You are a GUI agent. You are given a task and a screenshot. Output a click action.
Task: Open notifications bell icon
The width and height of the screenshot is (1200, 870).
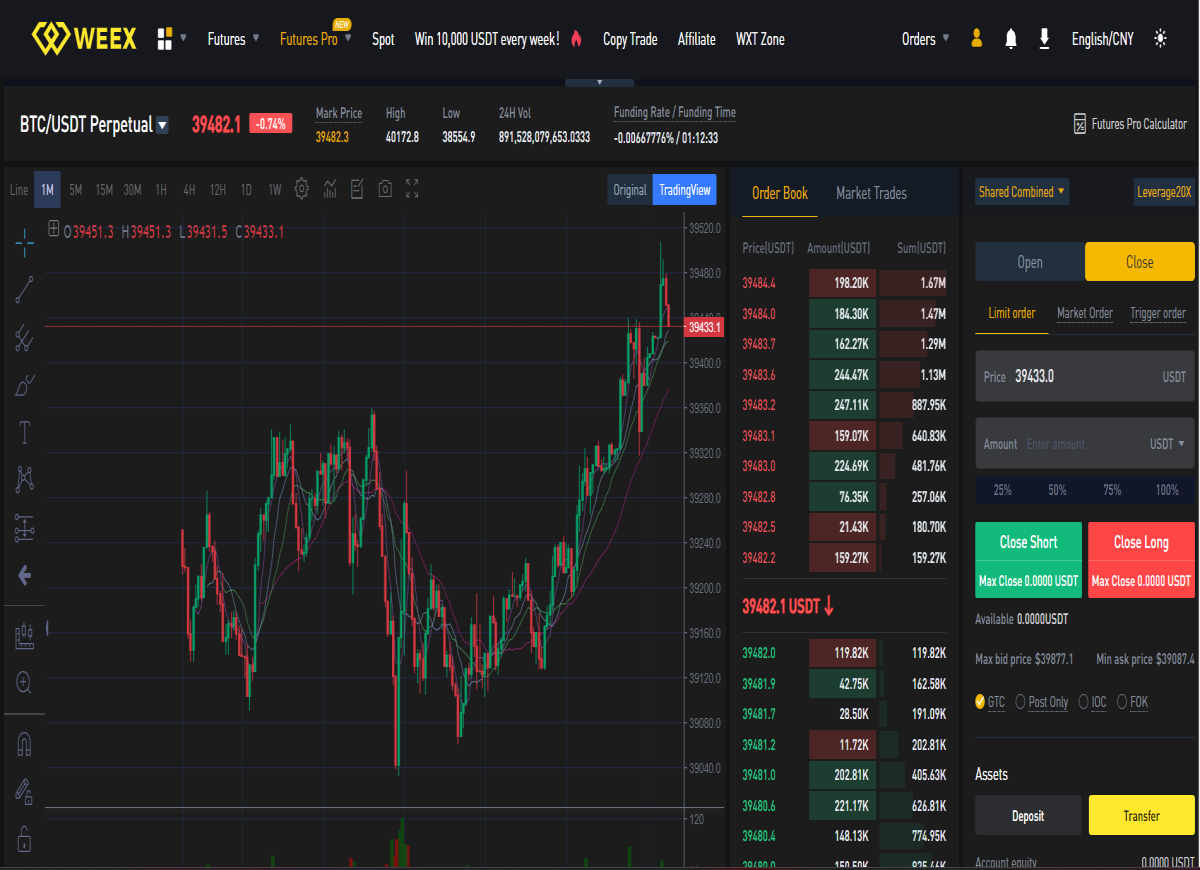click(x=1011, y=39)
